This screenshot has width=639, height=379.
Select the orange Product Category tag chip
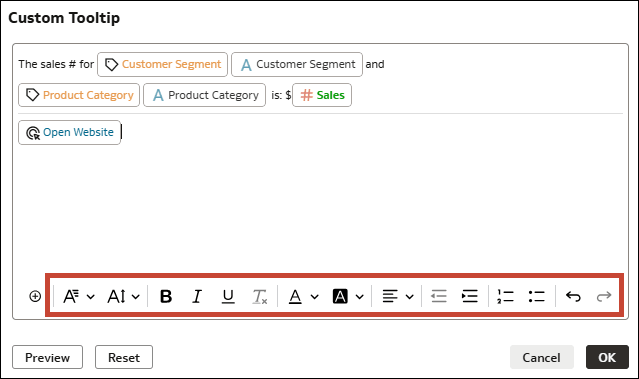[x=79, y=95]
